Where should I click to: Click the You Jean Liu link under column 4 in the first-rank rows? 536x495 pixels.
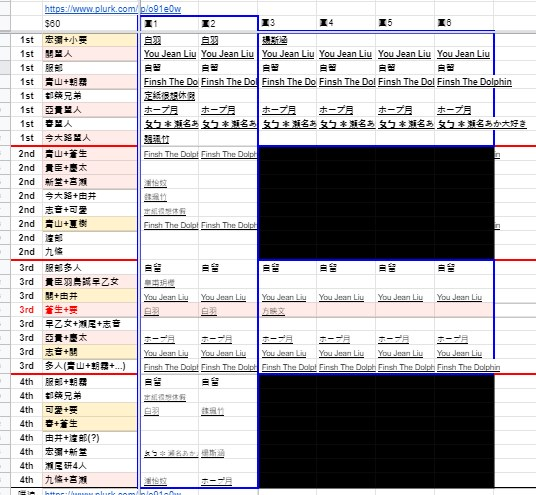pos(345,54)
